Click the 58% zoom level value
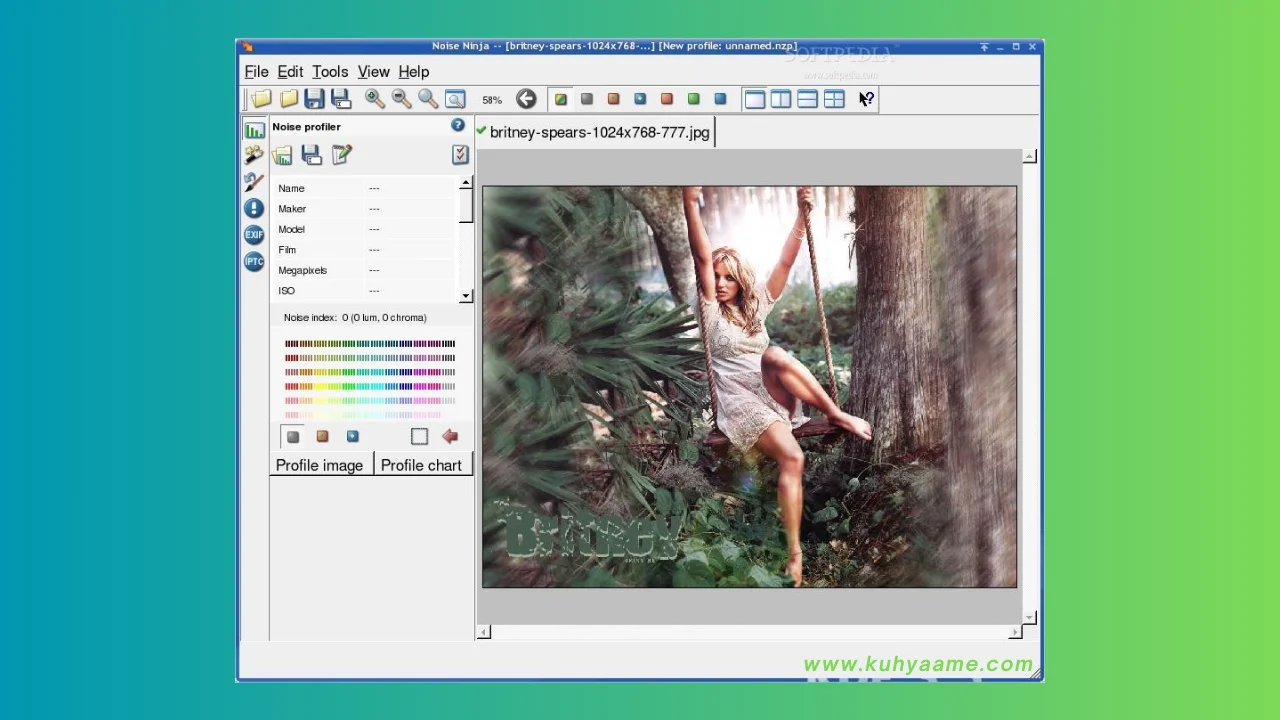The height and width of the screenshot is (720, 1280). pyautogui.click(x=492, y=100)
